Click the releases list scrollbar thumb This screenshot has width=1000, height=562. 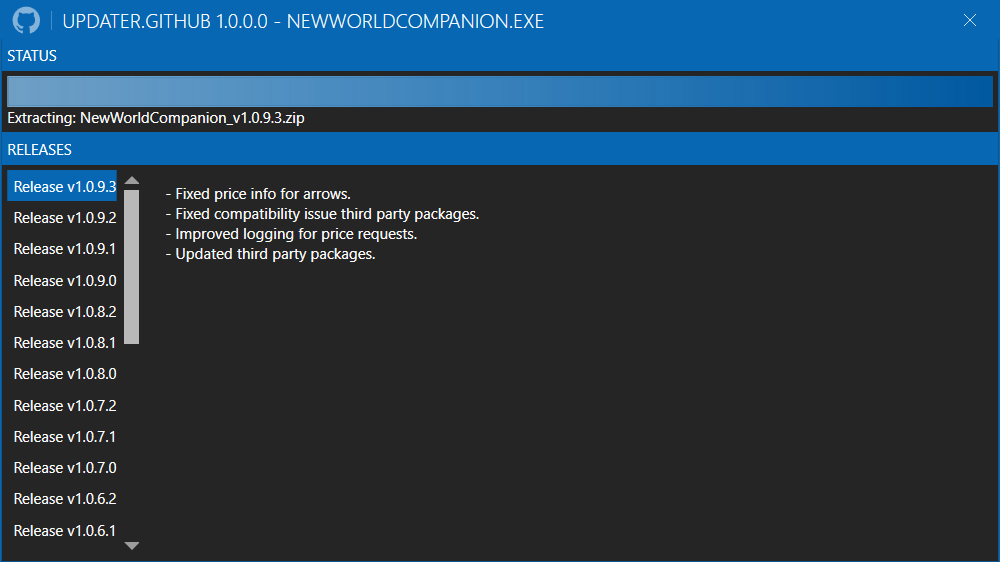131,267
